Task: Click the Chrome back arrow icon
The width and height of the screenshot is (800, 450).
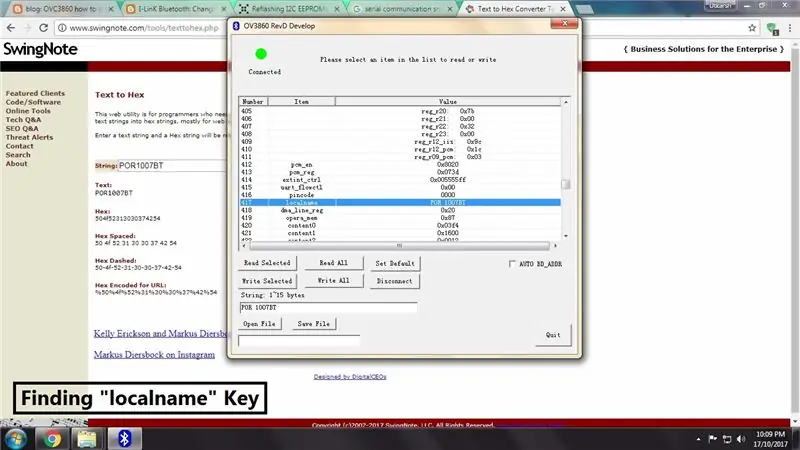Action: [11, 28]
